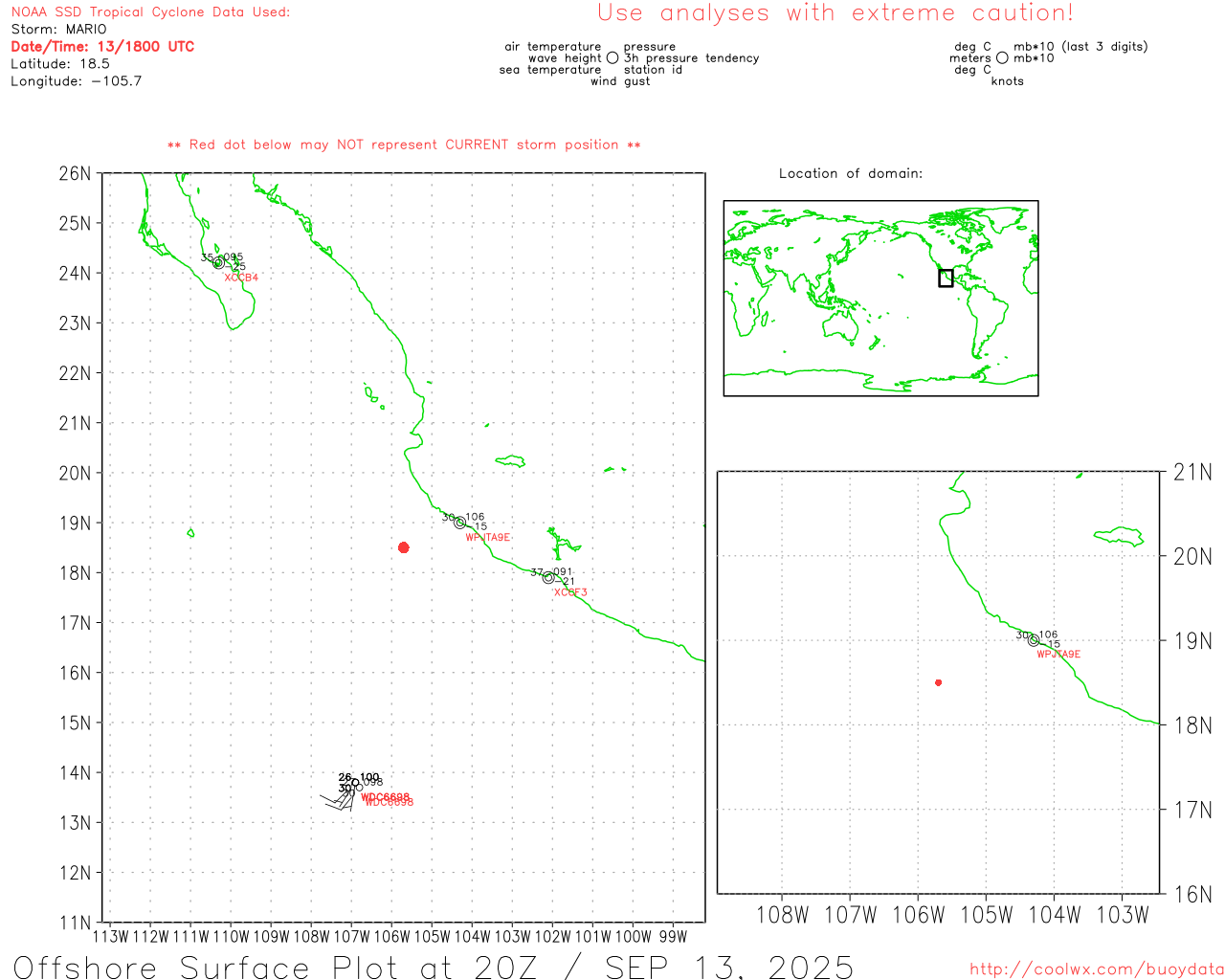Click the '11N' latitude label

75,923
